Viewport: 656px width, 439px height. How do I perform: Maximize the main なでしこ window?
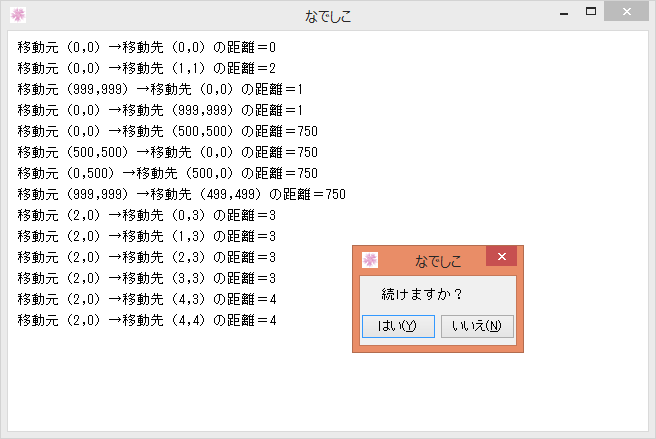tap(591, 12)
